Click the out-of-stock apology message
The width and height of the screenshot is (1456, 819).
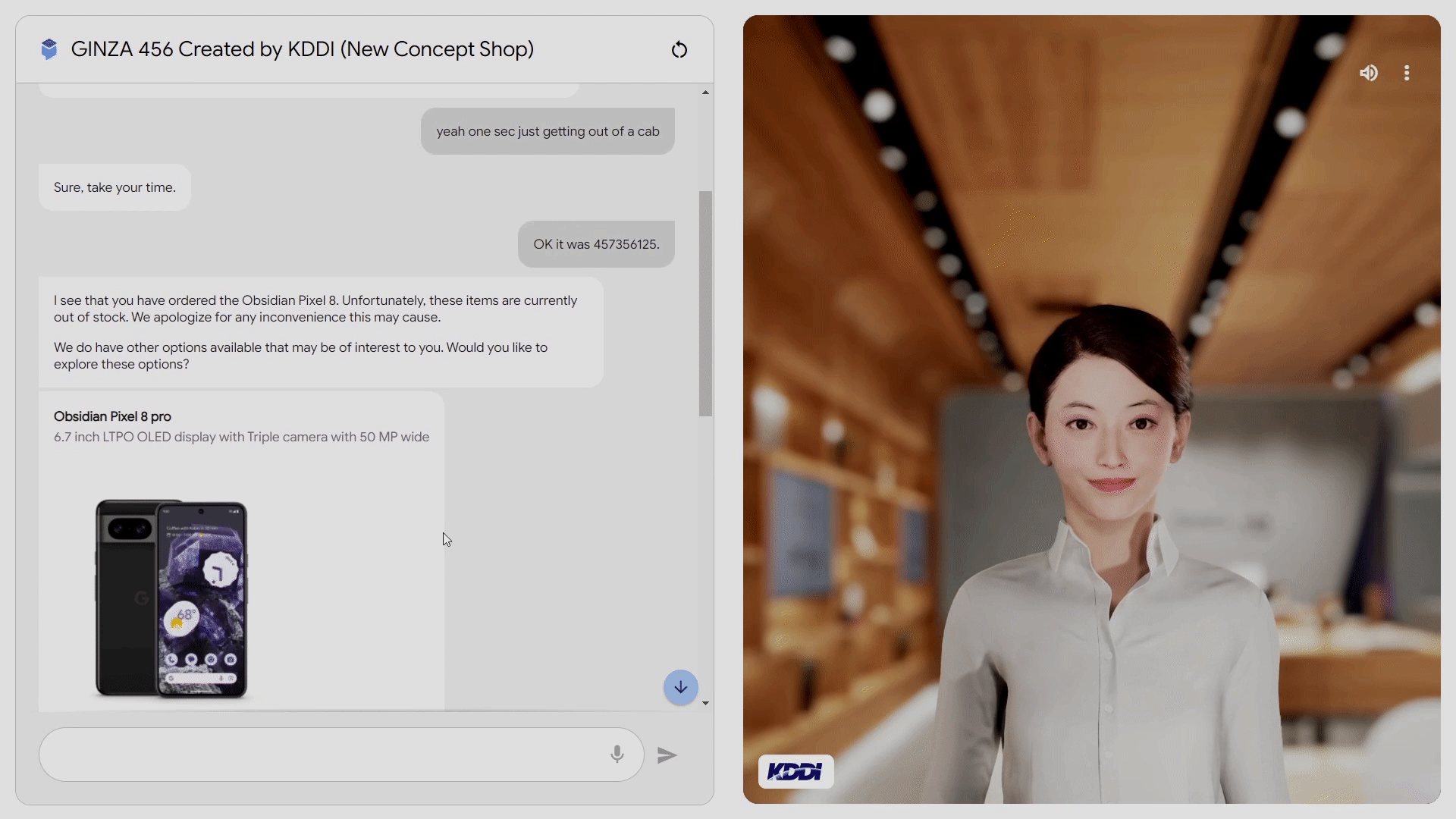(315, 309)
